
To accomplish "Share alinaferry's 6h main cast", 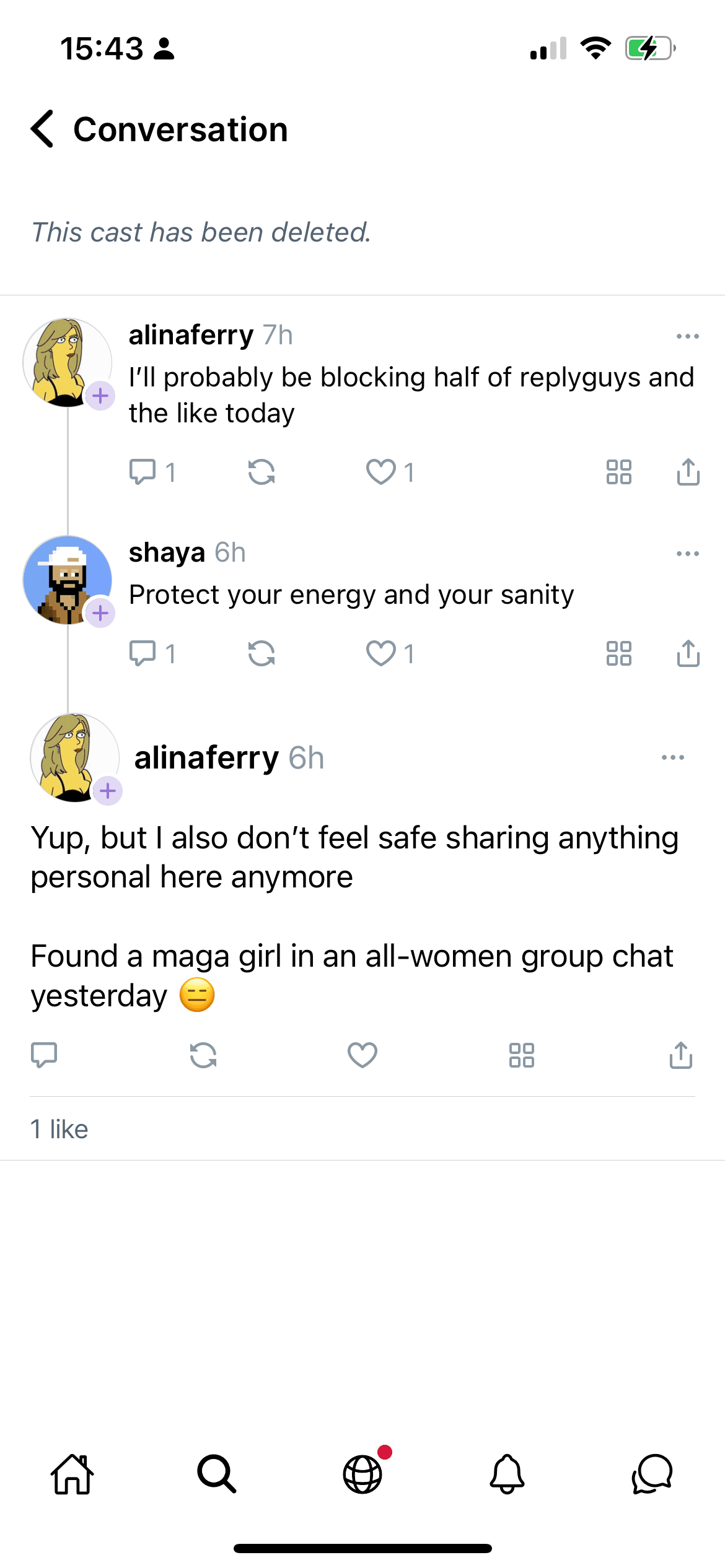I will (680, 1055).
